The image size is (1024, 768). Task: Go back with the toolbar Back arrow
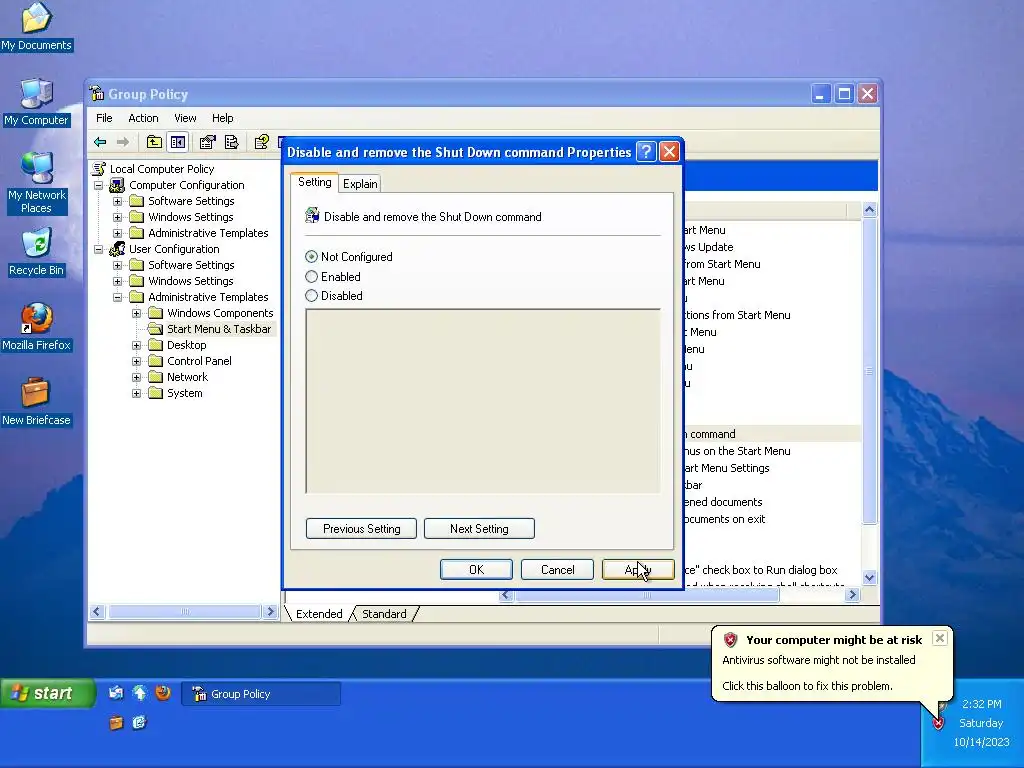(x=100, y=142)
